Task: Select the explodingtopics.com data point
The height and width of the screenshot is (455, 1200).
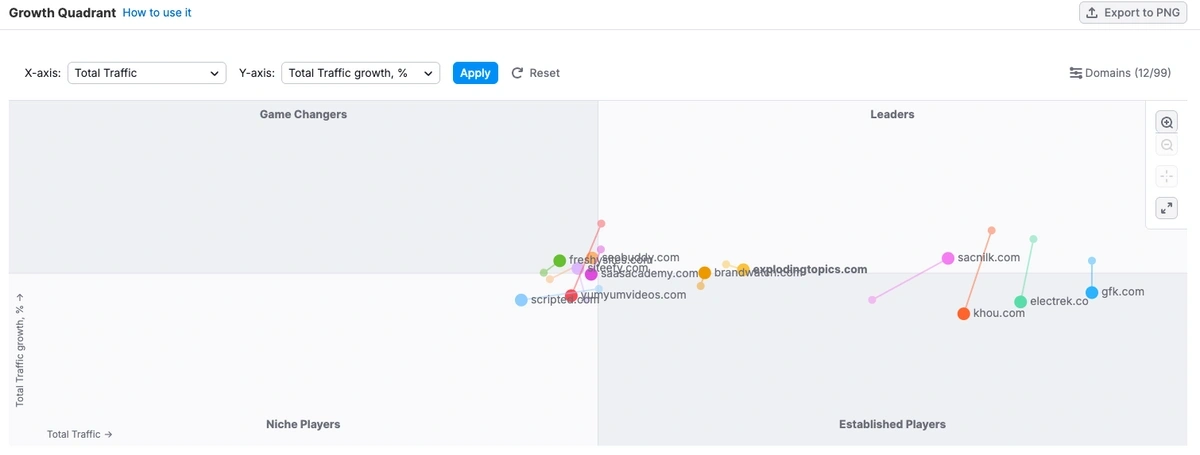Action: point(743,270)
